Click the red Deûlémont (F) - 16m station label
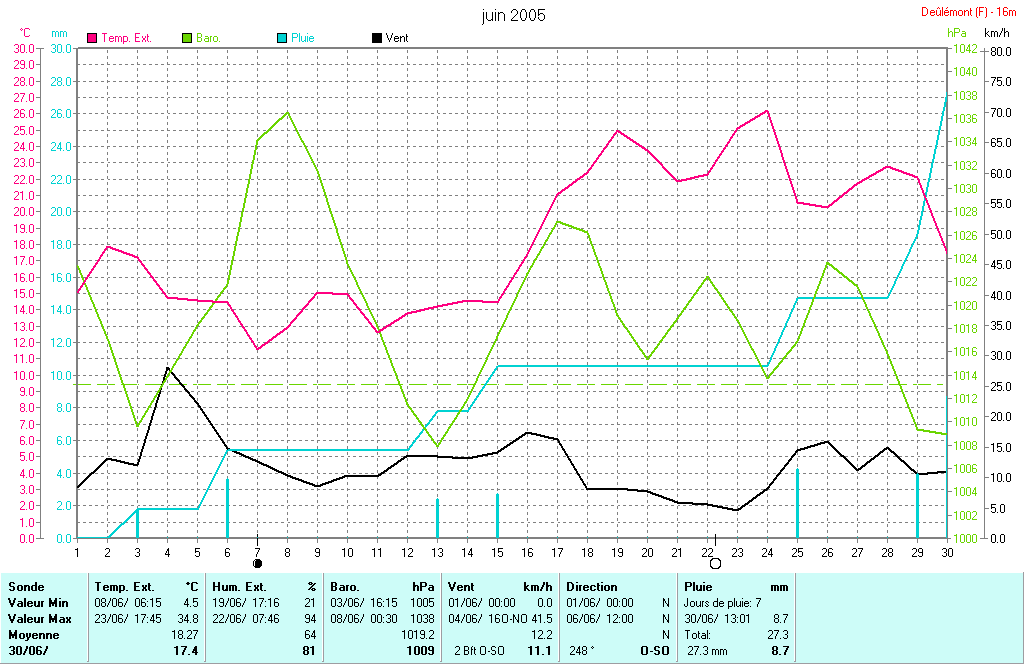The height and width of the screenshot is (664, 1024). 969,12
